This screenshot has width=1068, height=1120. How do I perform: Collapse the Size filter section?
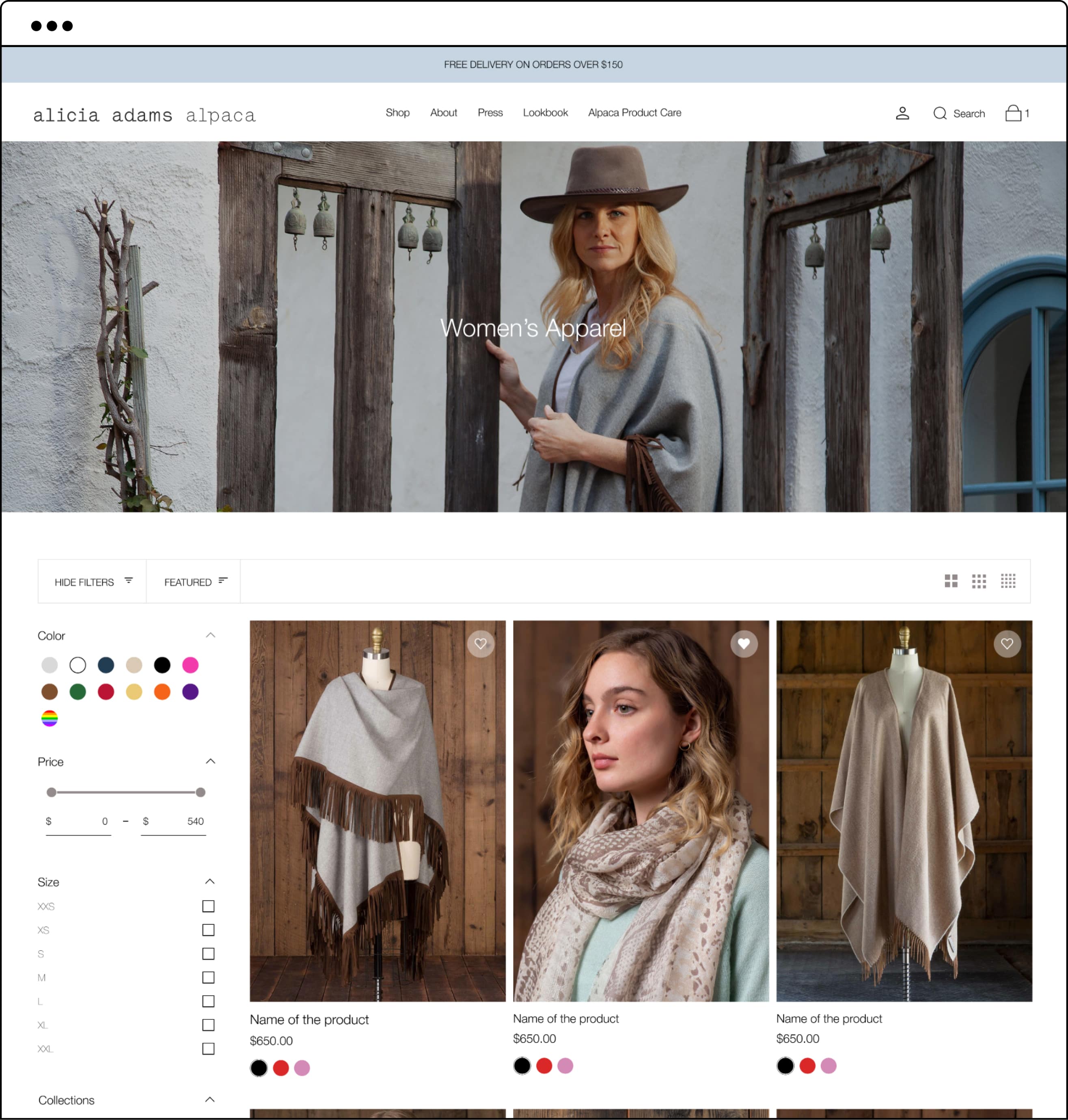click(210, 882)
